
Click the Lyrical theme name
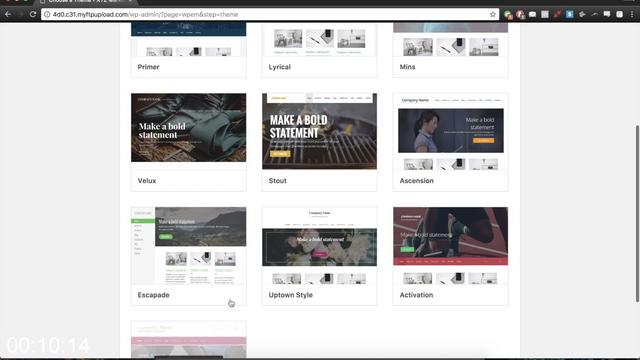(280, 67)
